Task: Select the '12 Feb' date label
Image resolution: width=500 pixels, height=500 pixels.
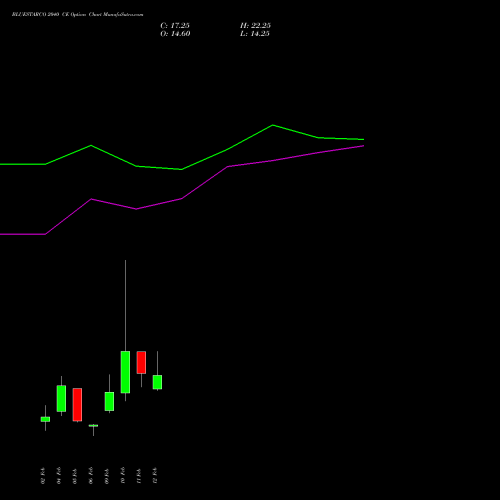Action: pos(155,476)
